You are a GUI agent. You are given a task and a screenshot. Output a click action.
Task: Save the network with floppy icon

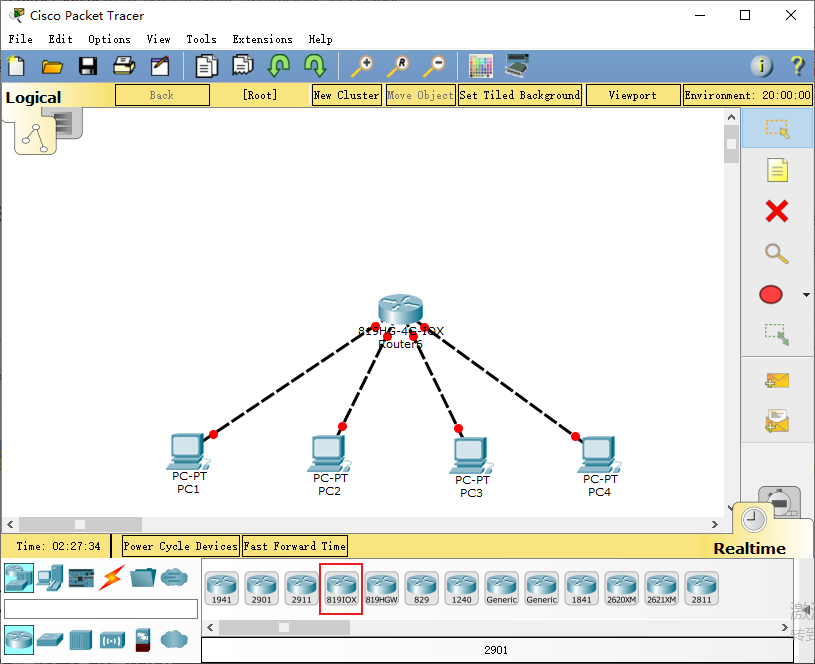click(88, 66)
